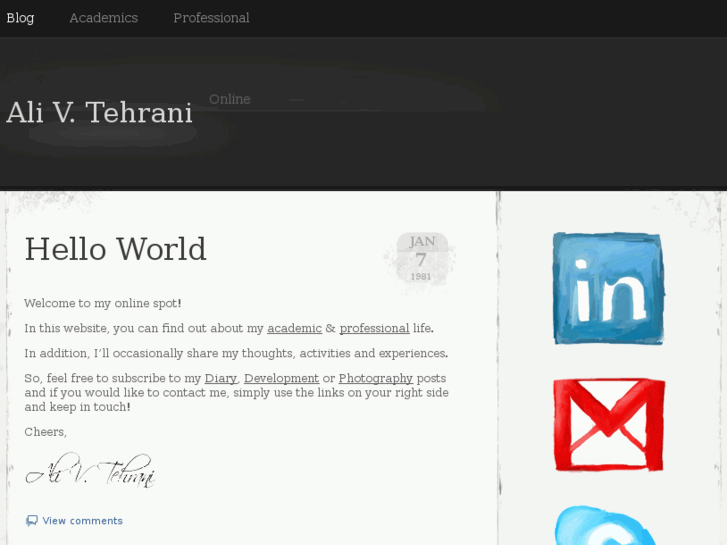Open the Diary posts link
Viewport: 727px width, 545px height.
coord(221,378)
